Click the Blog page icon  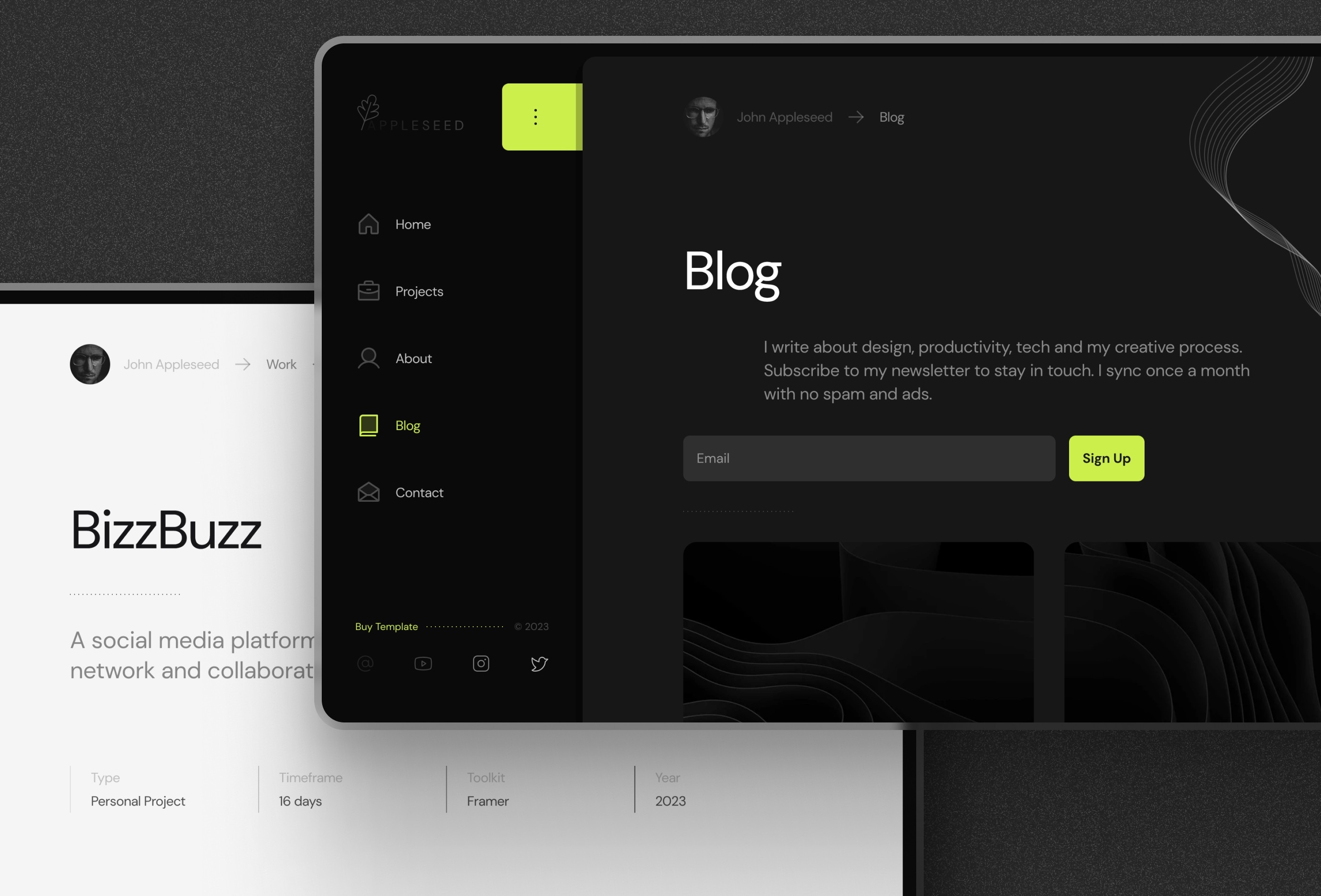(x=368, y=425)
